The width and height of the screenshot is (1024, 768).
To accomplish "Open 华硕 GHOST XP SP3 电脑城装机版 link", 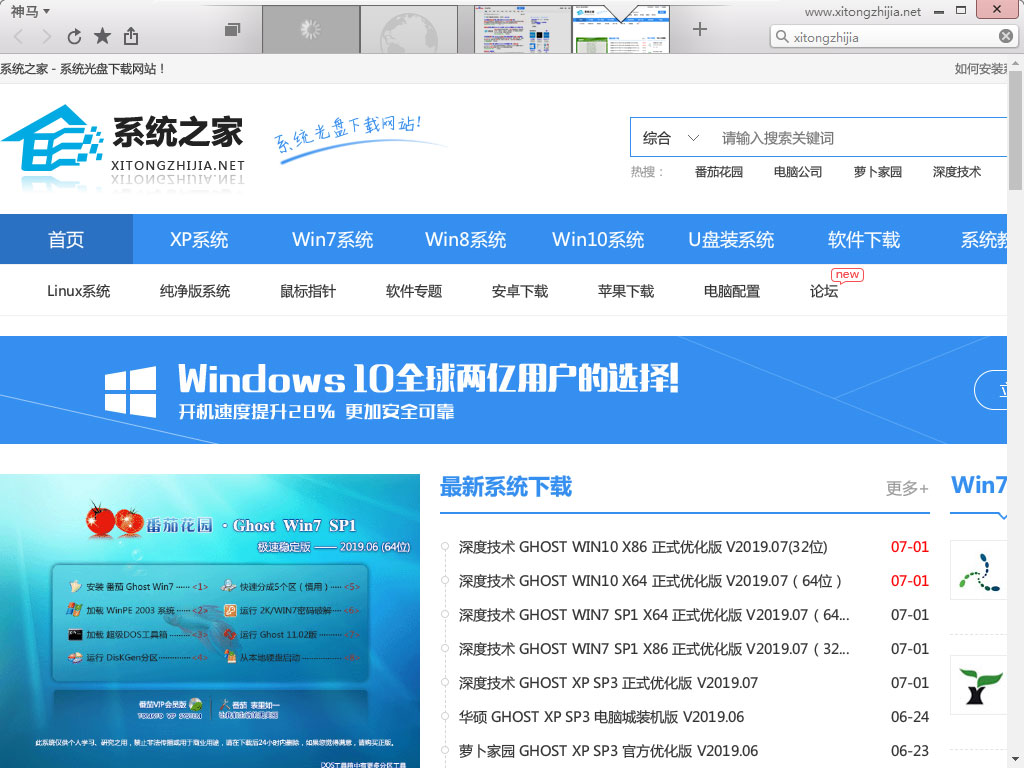I will (x=601, y=717).
